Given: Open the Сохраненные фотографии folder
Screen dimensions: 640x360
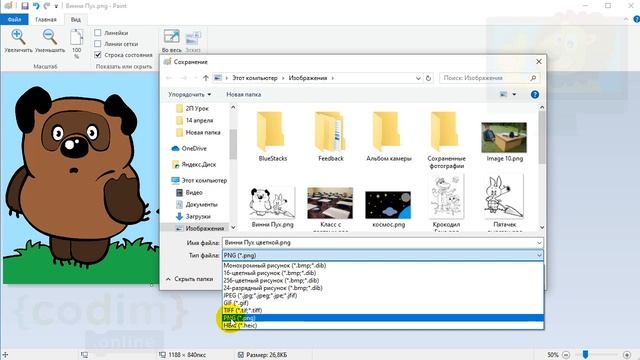Looking at the screenshot, I should point(446,140).
